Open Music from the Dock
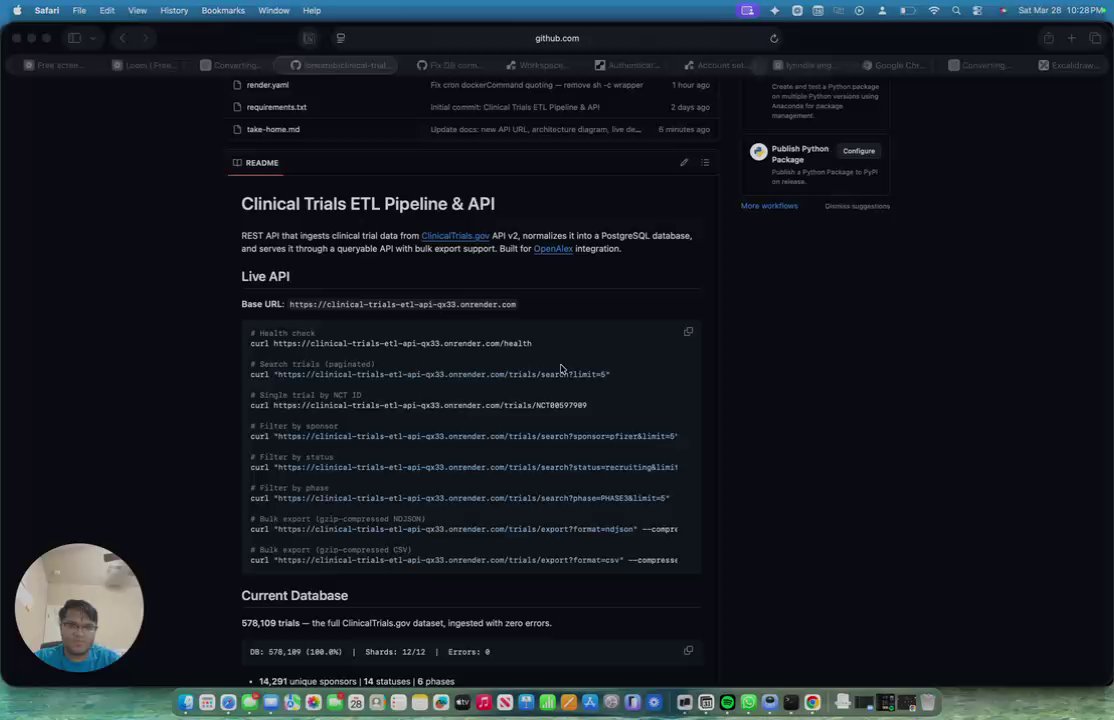Screen dimensions: 1114x720 click(x=484, y=703)
